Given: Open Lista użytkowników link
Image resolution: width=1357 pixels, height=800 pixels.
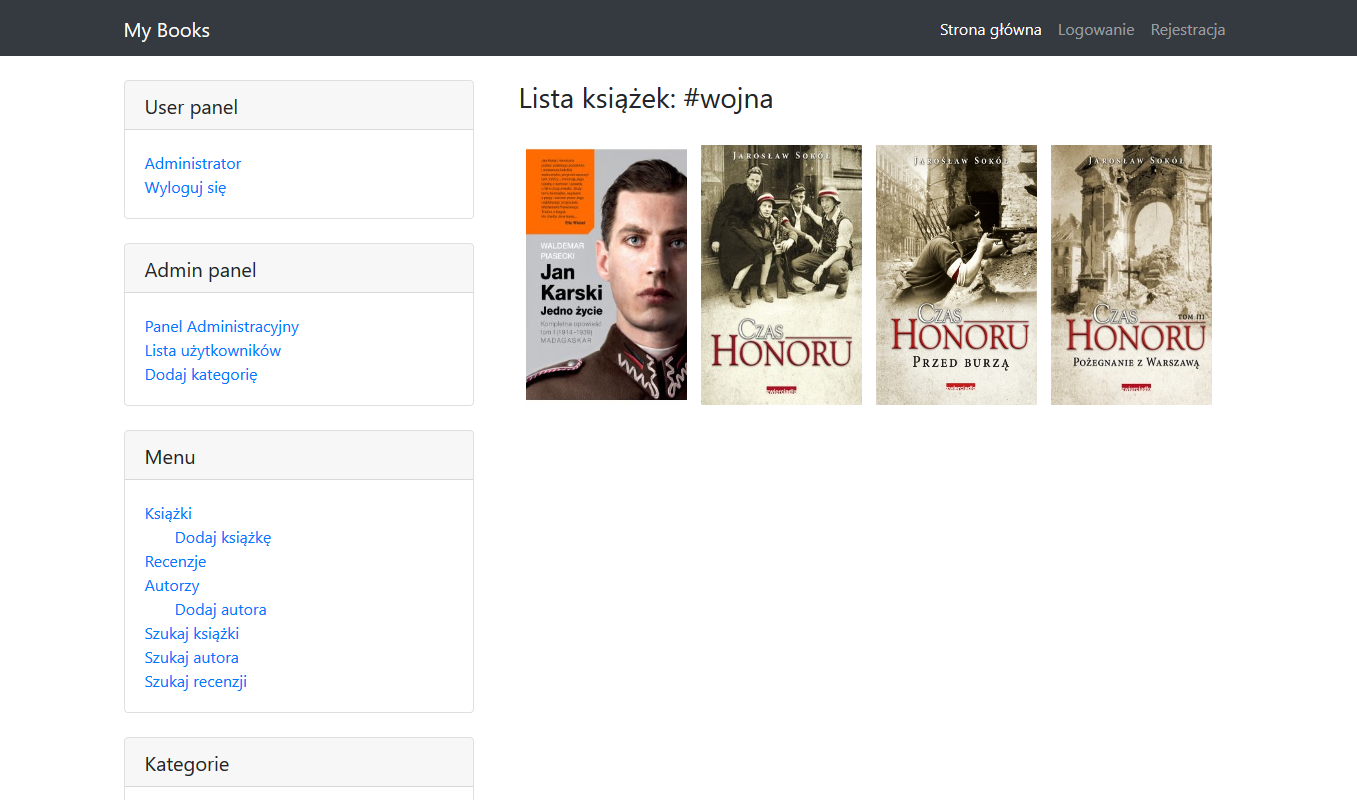Looking at the screenshot, I should (213, 350).
